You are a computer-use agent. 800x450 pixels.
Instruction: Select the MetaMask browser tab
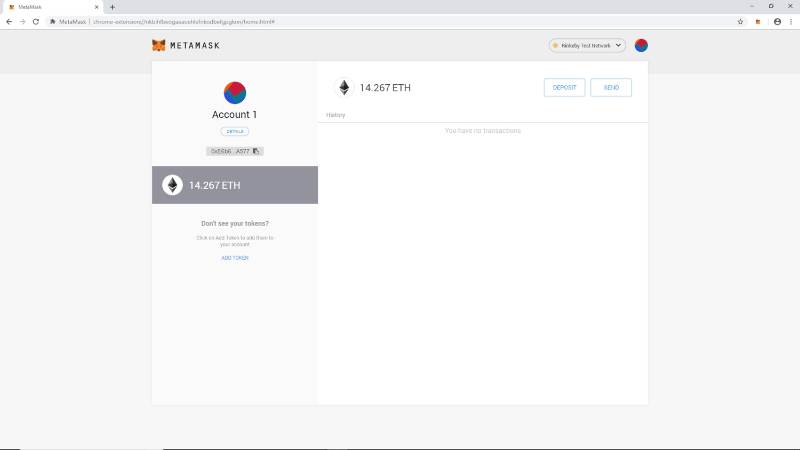[53, 7]
